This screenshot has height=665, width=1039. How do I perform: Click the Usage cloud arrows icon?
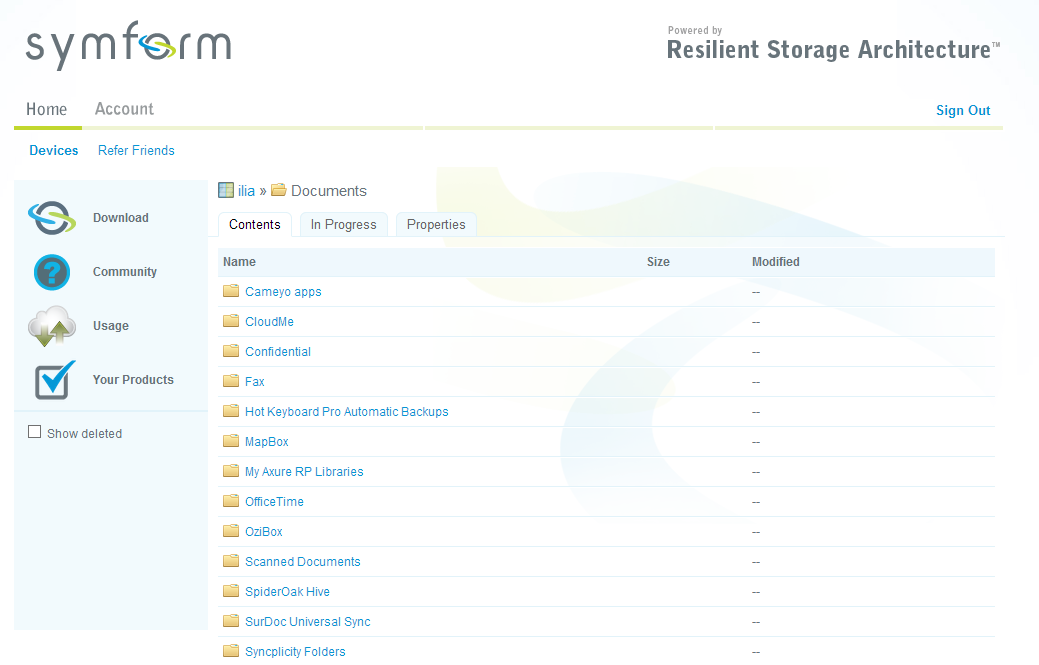[x=52, y=326]
